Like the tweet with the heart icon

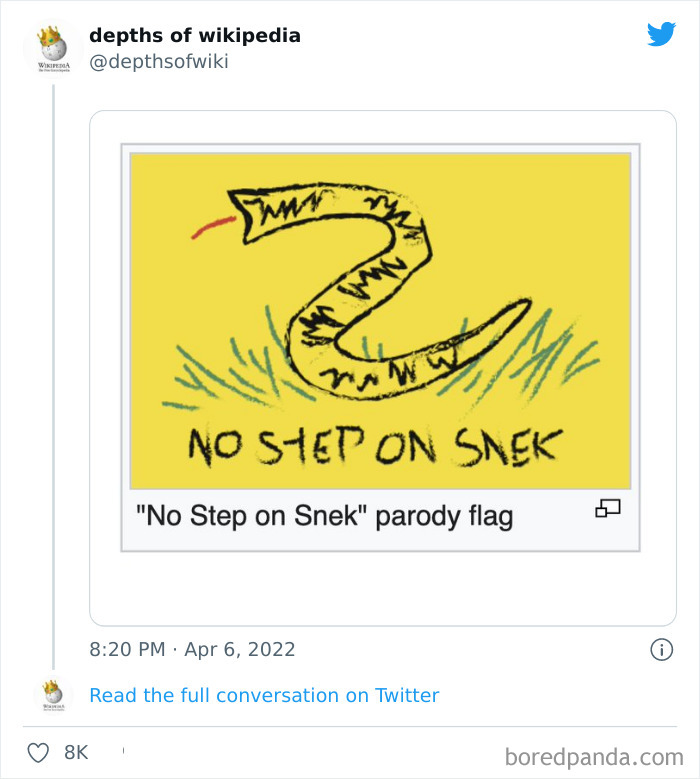[38, 753]
